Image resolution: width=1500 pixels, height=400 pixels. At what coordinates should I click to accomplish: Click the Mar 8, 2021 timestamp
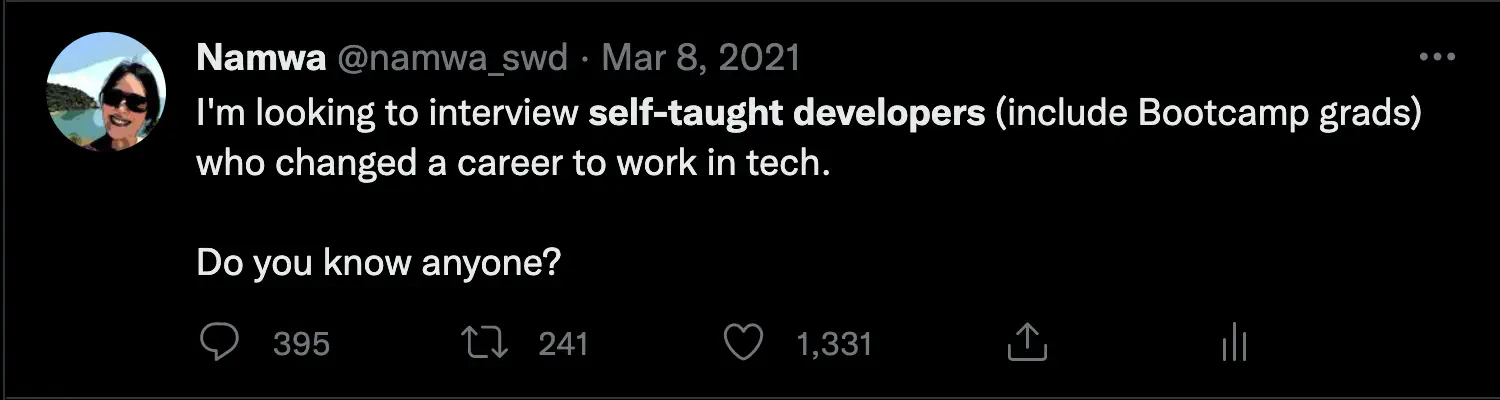coord(701,58)
